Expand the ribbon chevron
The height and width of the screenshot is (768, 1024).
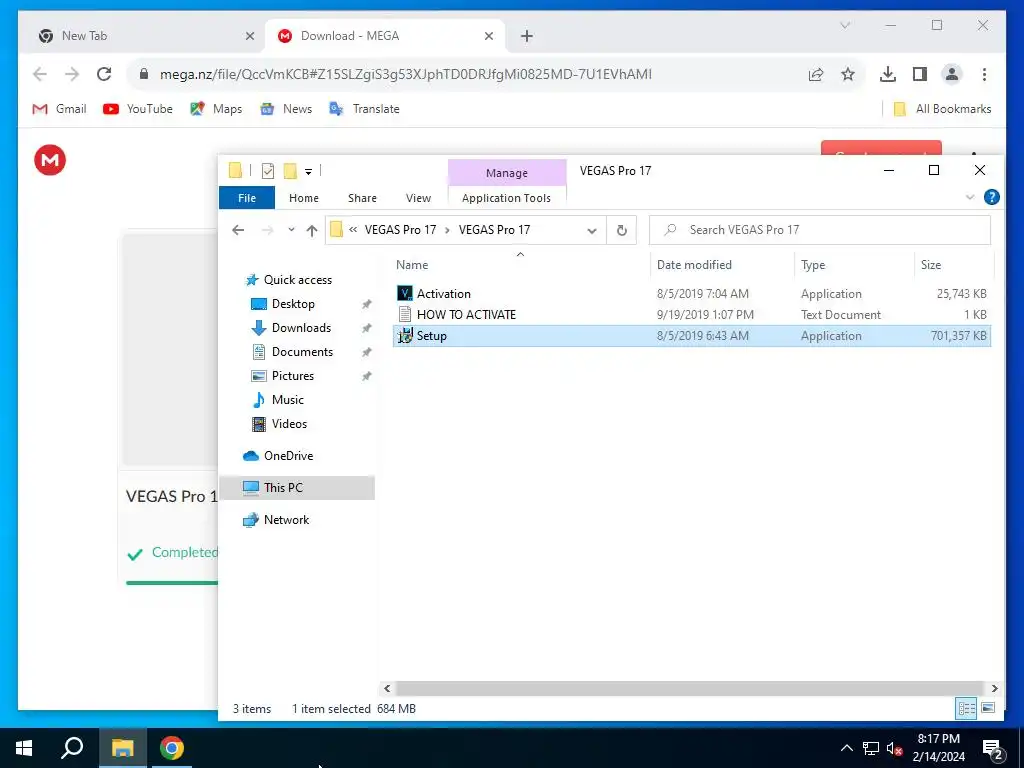[970, 197]
